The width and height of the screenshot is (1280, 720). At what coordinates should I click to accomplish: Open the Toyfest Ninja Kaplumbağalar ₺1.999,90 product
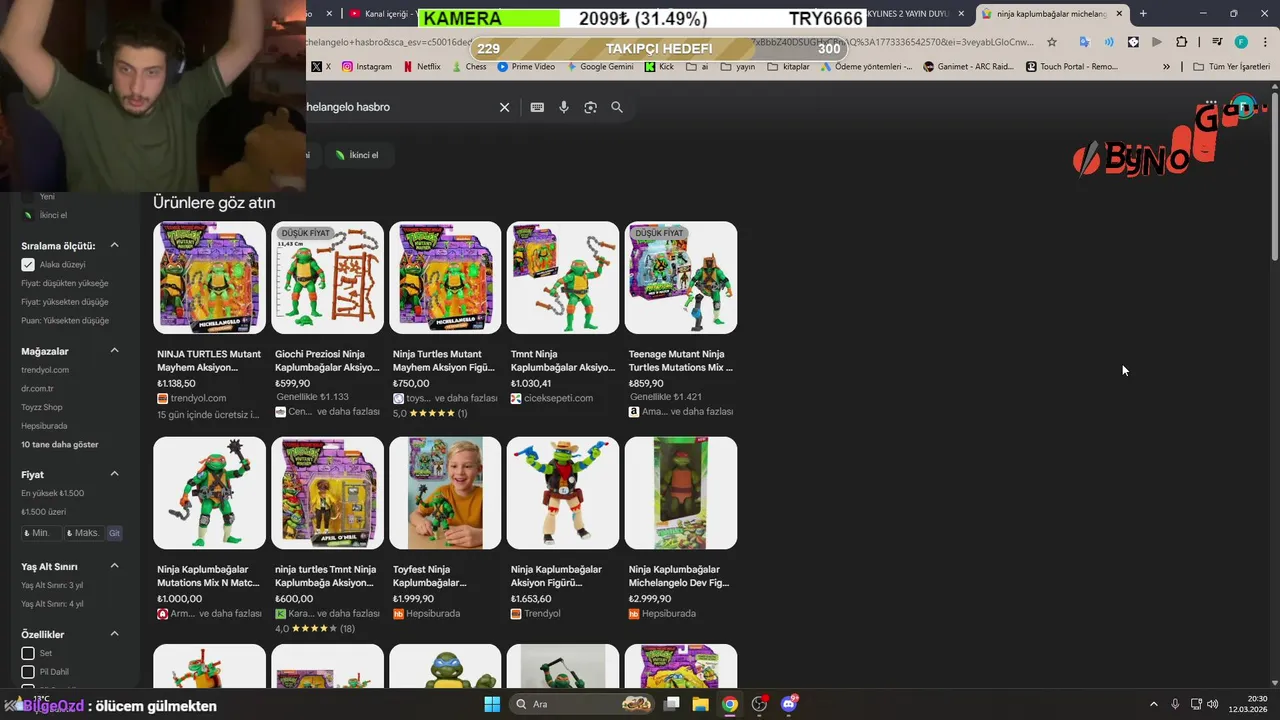point(445,528)
